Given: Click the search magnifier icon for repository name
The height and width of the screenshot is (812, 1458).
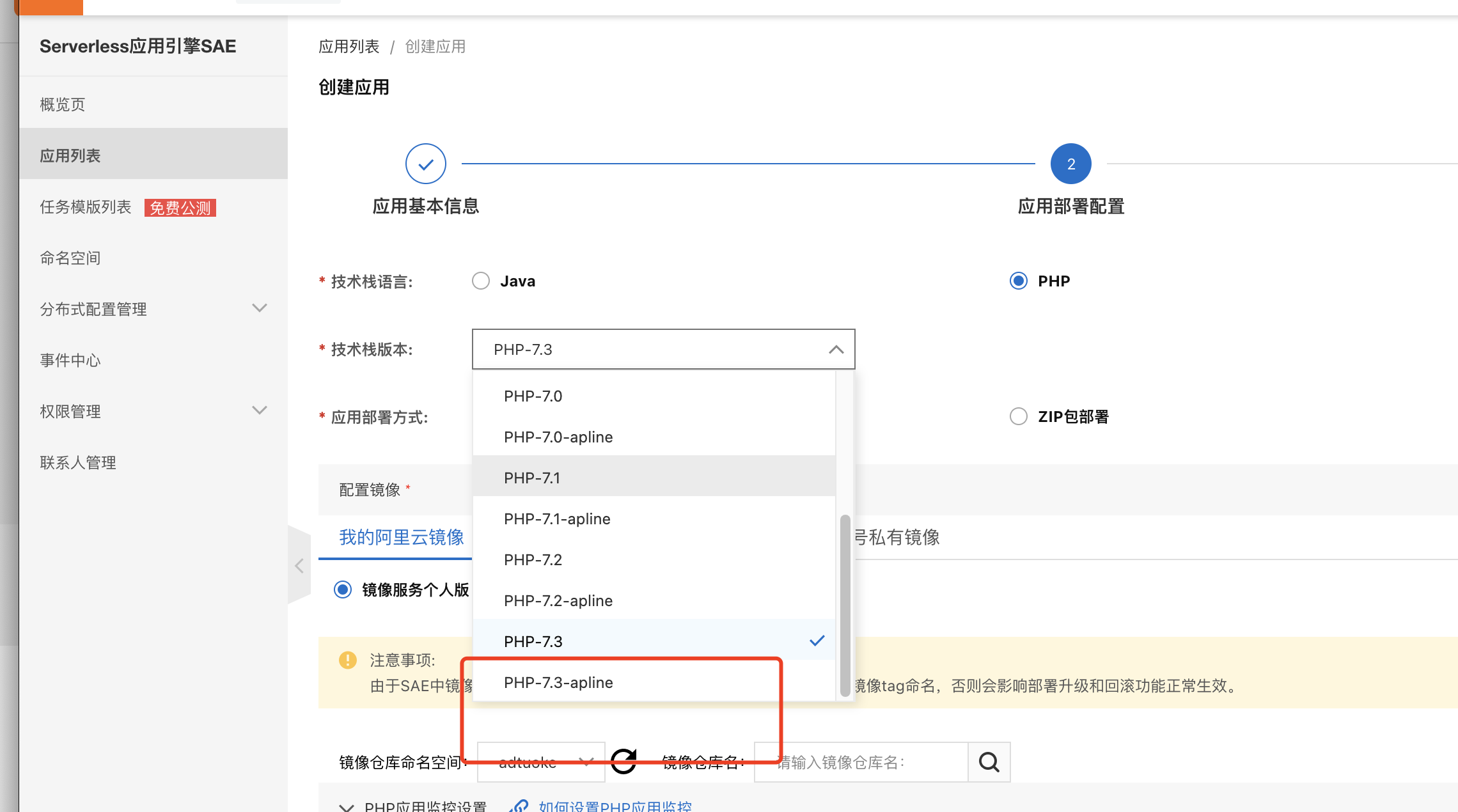Looking at the screenshot, I should point(989,762).
